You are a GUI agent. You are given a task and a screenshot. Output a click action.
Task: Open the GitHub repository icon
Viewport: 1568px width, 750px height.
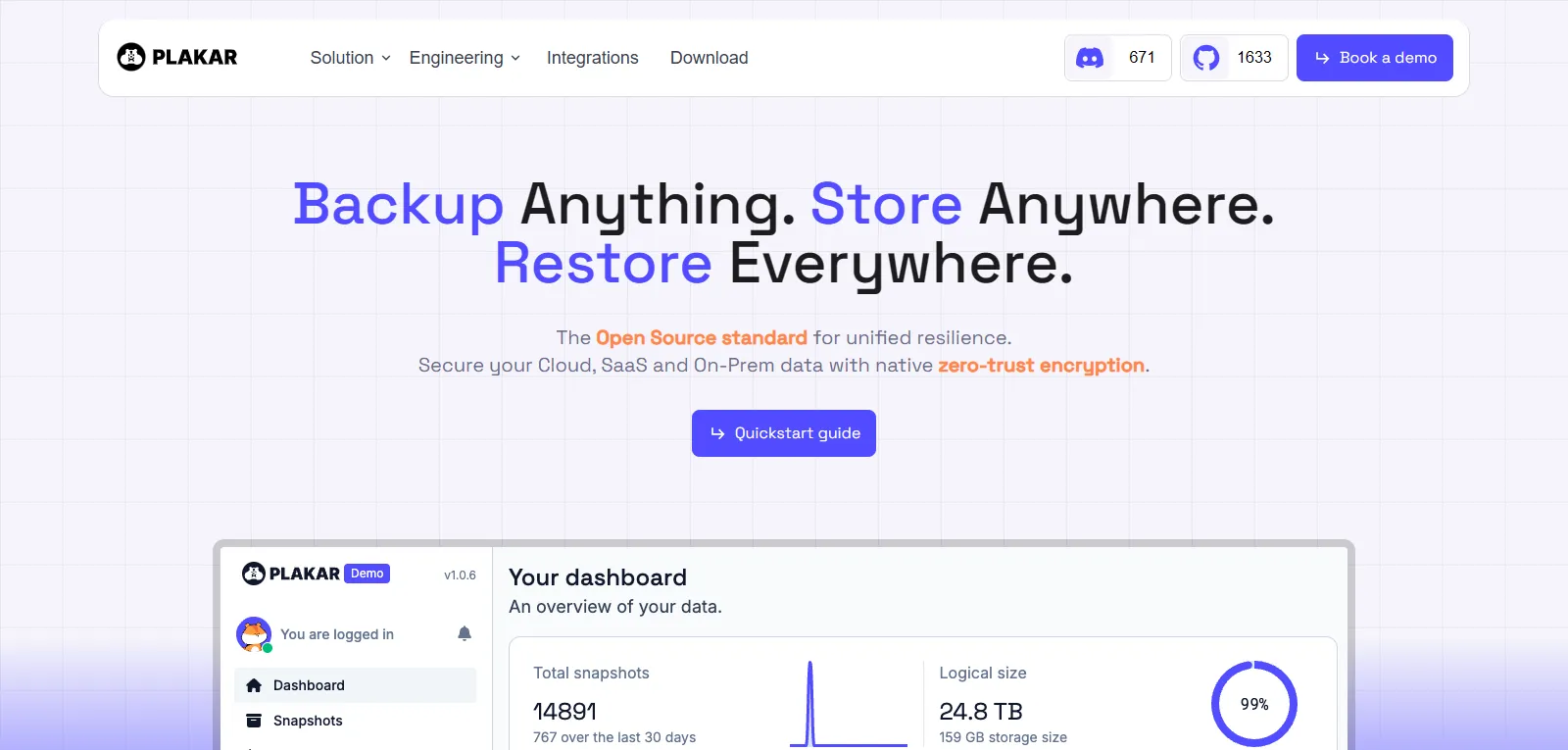pyautogui.click(x=1206, y=58)
